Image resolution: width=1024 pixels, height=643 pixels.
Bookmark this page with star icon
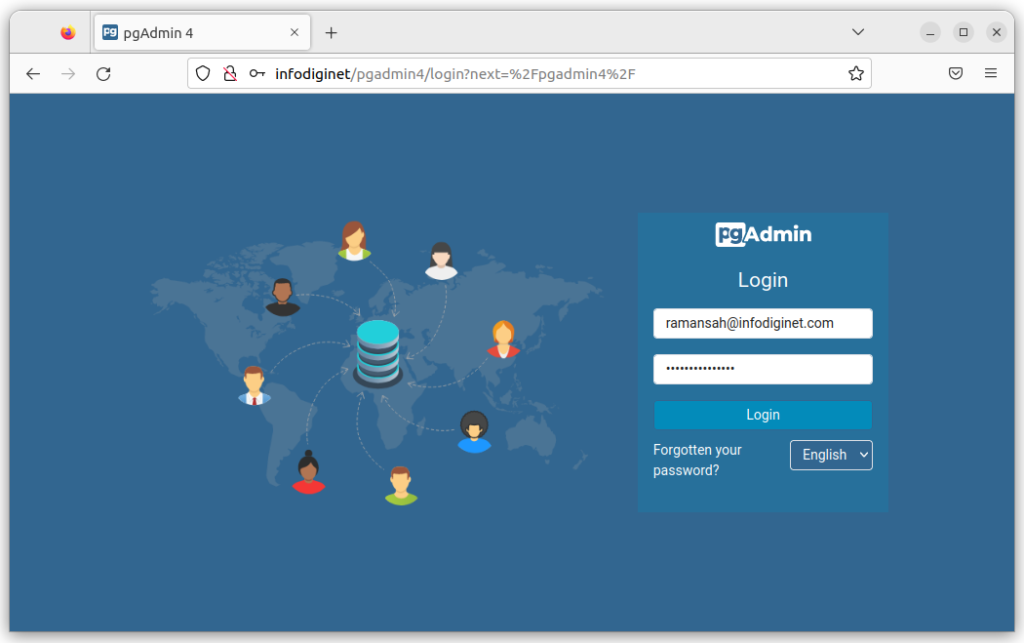pos(856,74)
